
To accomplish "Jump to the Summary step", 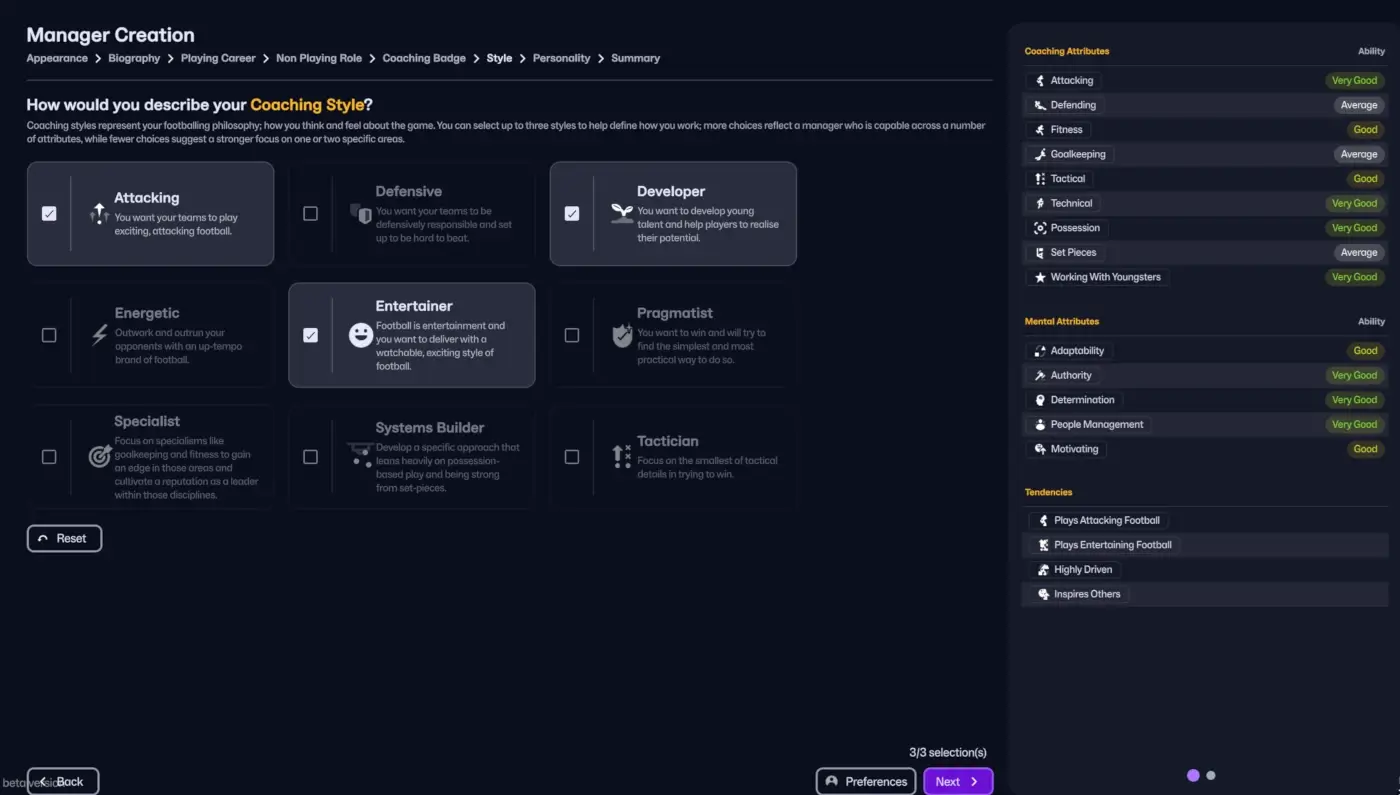I will pos(635,58).
